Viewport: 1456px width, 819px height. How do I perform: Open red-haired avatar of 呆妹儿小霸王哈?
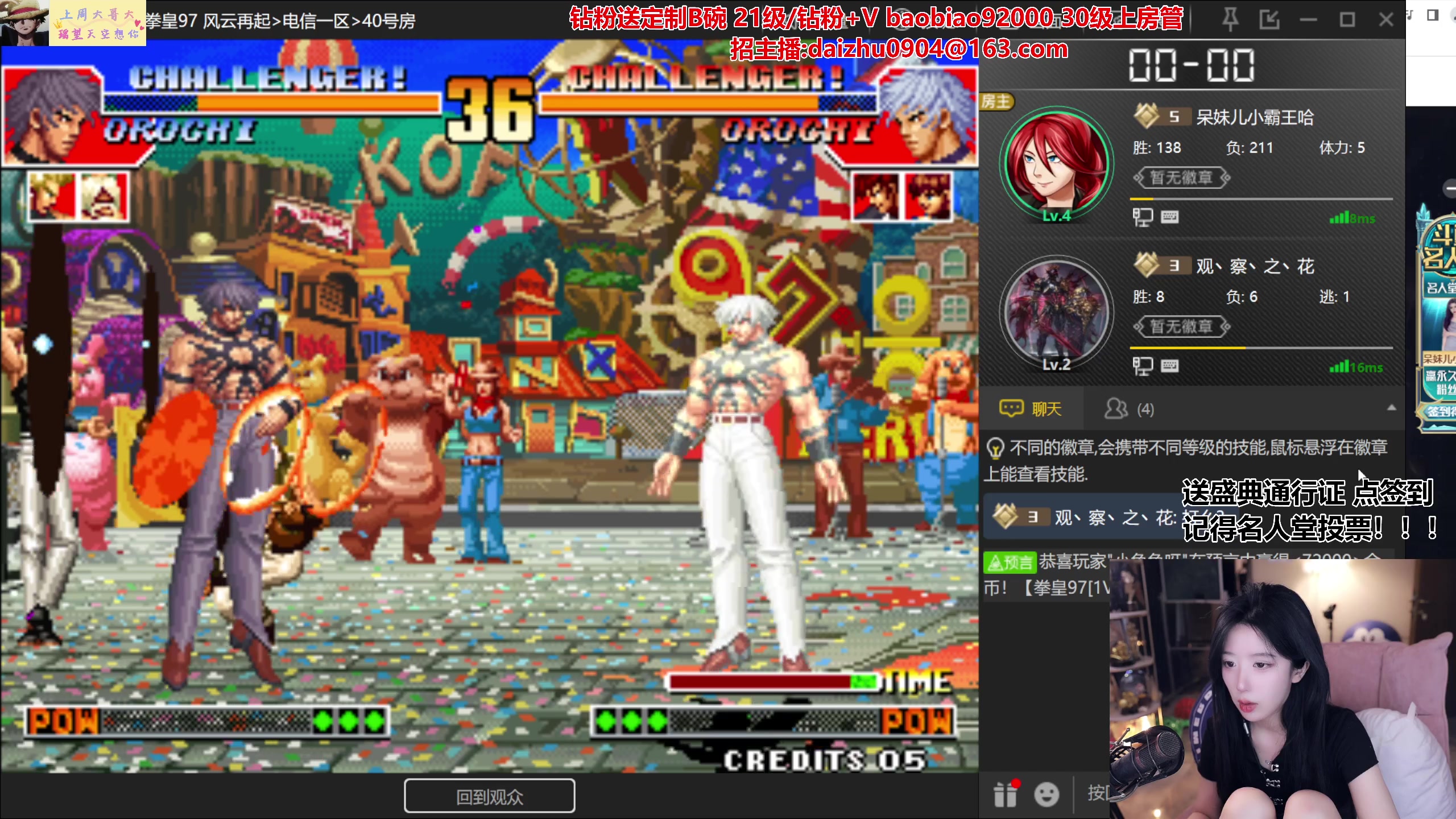tap(1056, 163)
